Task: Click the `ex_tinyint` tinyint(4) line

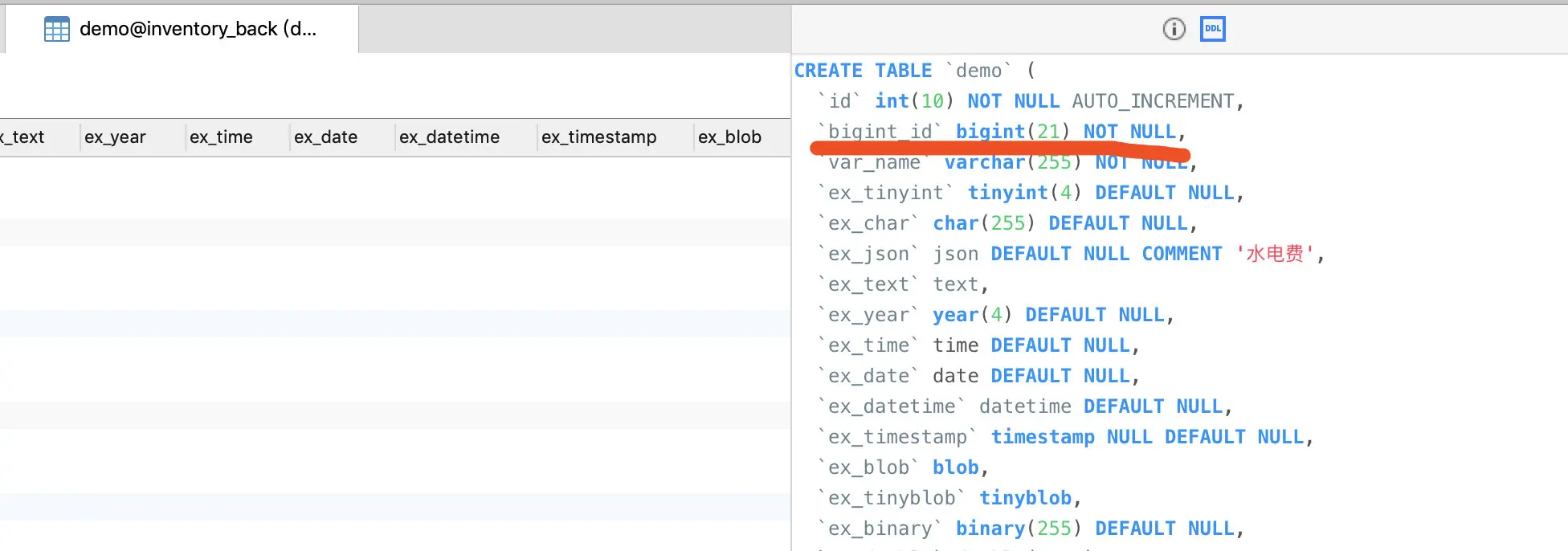Action: pos(1031,193)
